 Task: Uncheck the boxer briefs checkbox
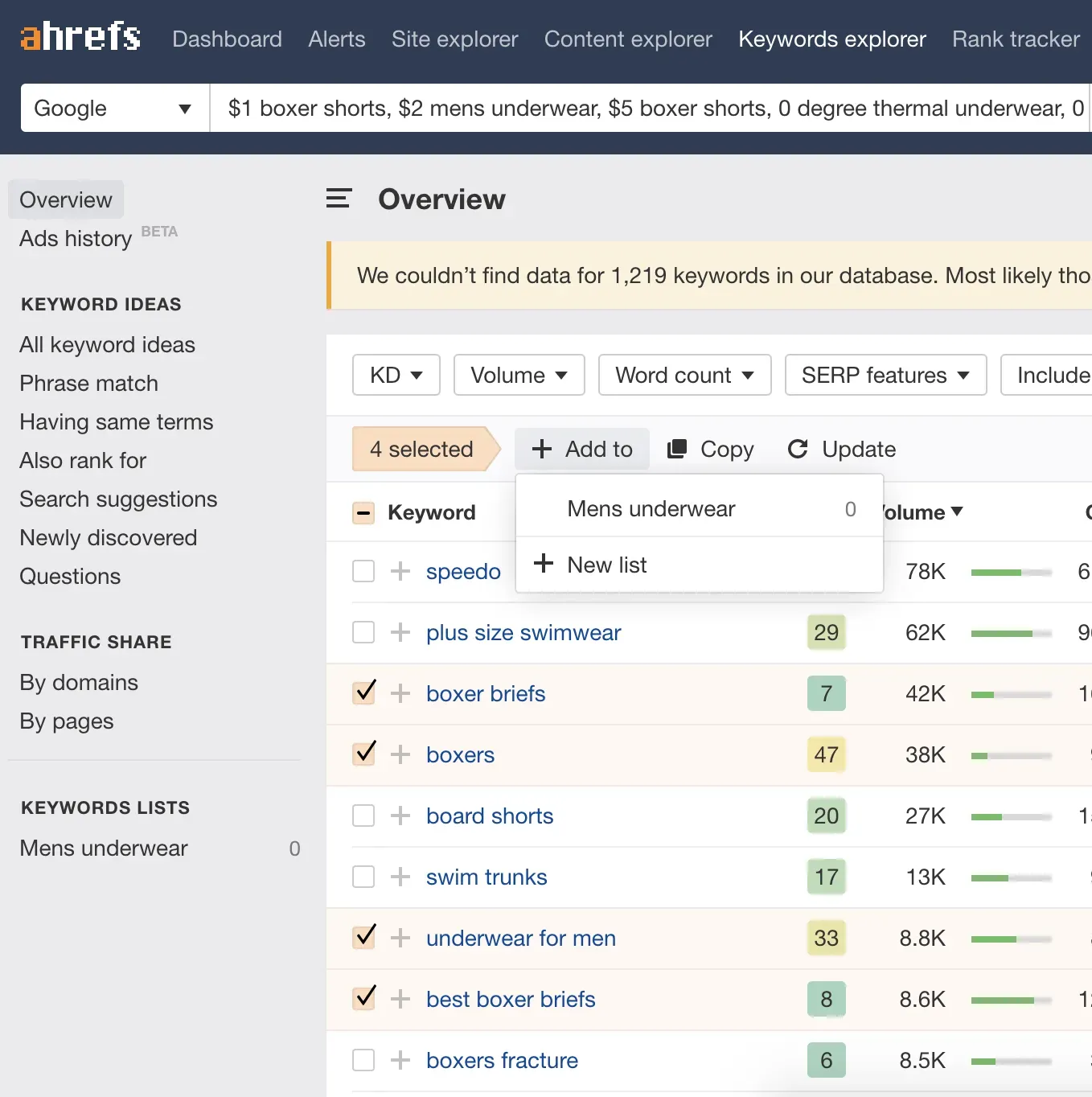[364, 693]
